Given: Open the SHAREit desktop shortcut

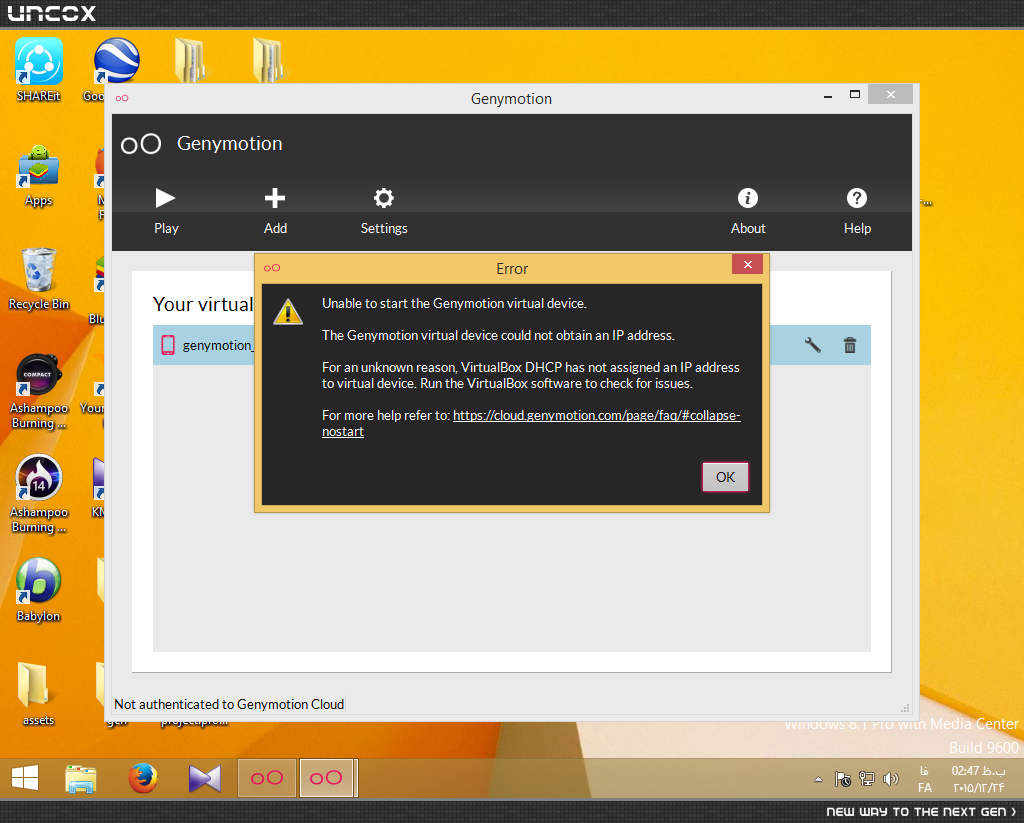Looking at the screenshot, I should pyautogui.click(x=39, y=70).
